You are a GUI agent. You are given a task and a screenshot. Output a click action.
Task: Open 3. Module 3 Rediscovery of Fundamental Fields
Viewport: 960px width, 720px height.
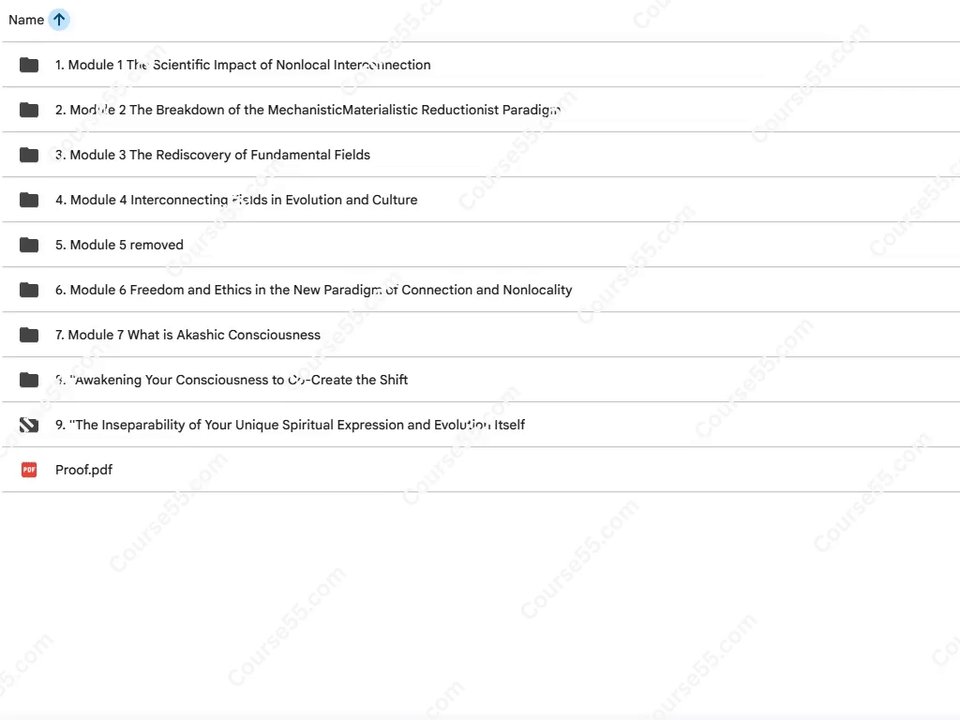pos(212,155)
